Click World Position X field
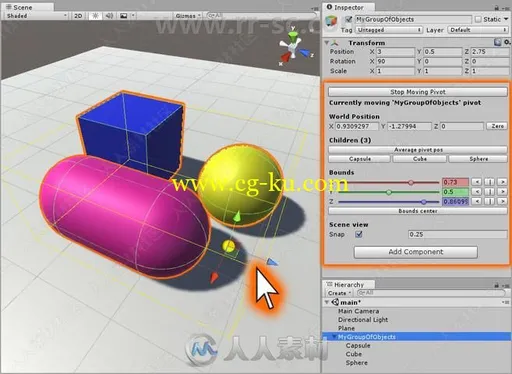 click(357, 126)
